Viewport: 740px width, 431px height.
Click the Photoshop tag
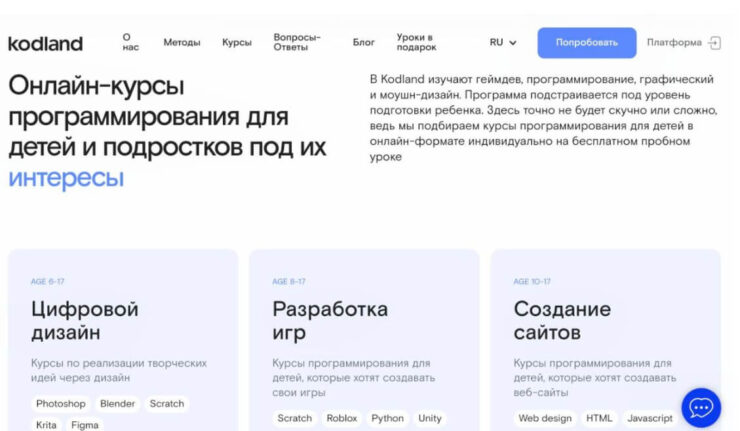61,404
